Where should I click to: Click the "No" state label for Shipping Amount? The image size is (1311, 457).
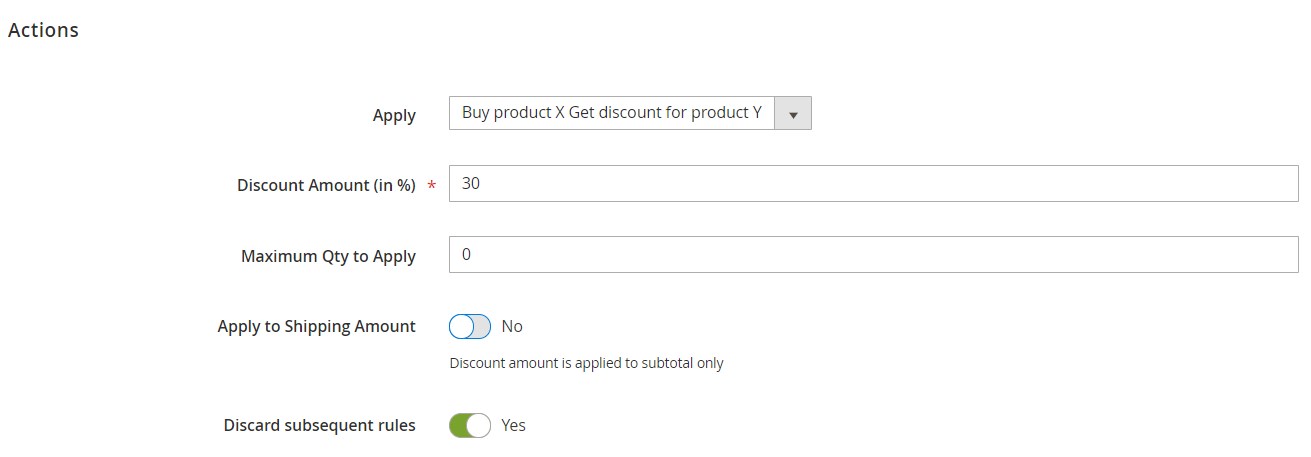[x=512, y=327]
